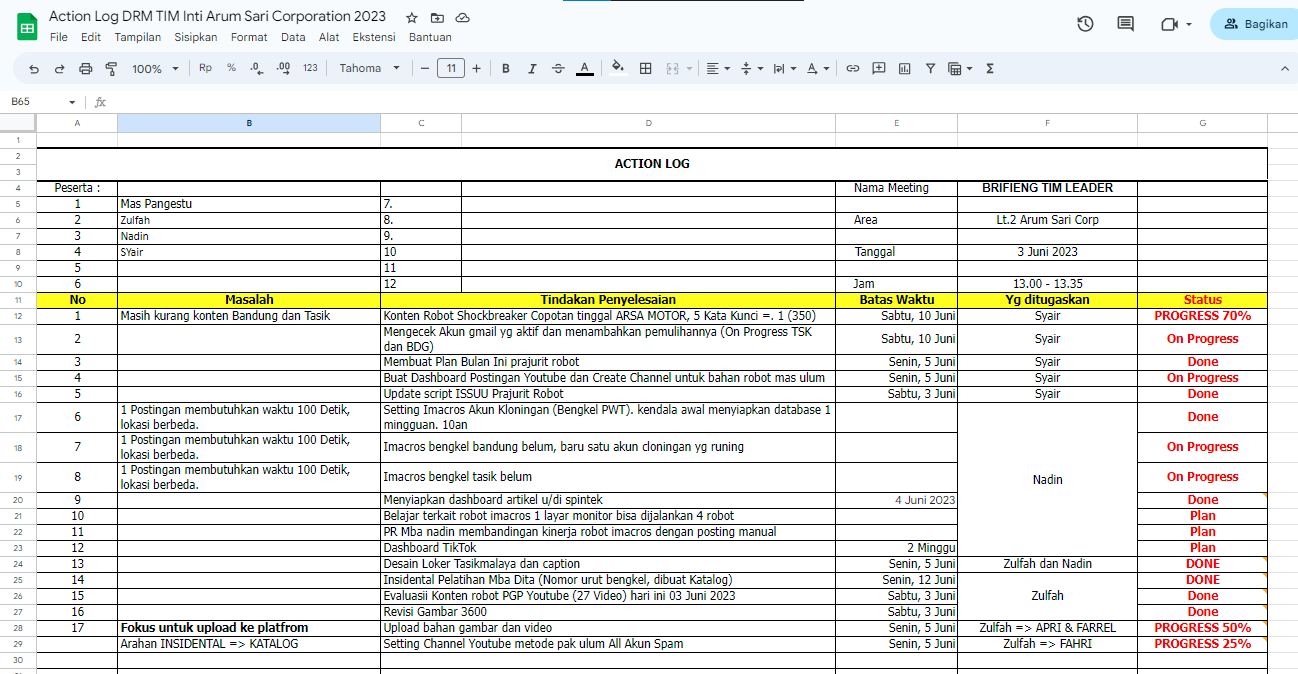Open the zoom level 100% dropdown
Image resolution: width=1298 pixels, height=674 pixels.
tap(155, 68)
